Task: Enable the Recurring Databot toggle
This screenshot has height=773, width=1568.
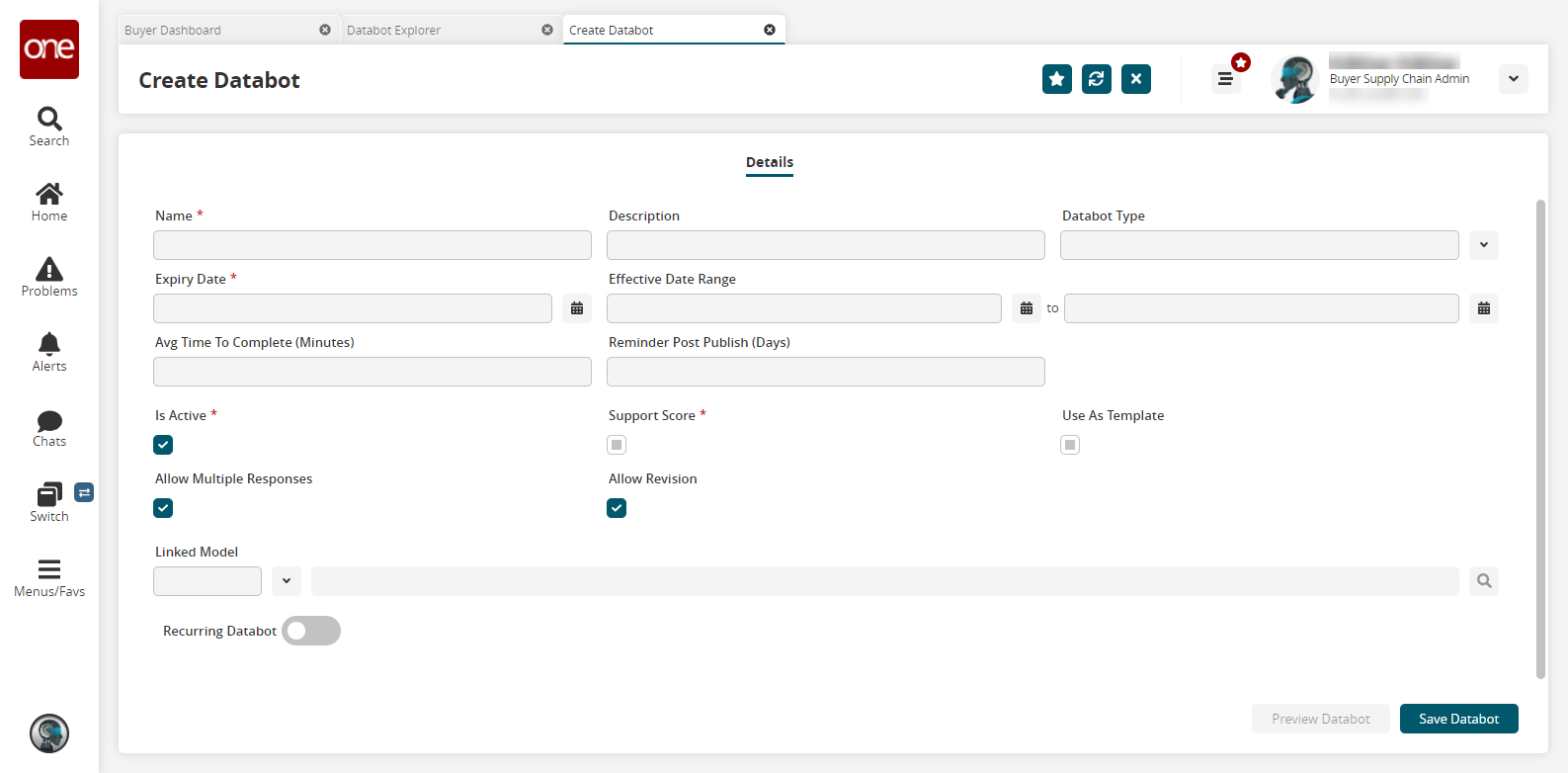Action: 311,631
